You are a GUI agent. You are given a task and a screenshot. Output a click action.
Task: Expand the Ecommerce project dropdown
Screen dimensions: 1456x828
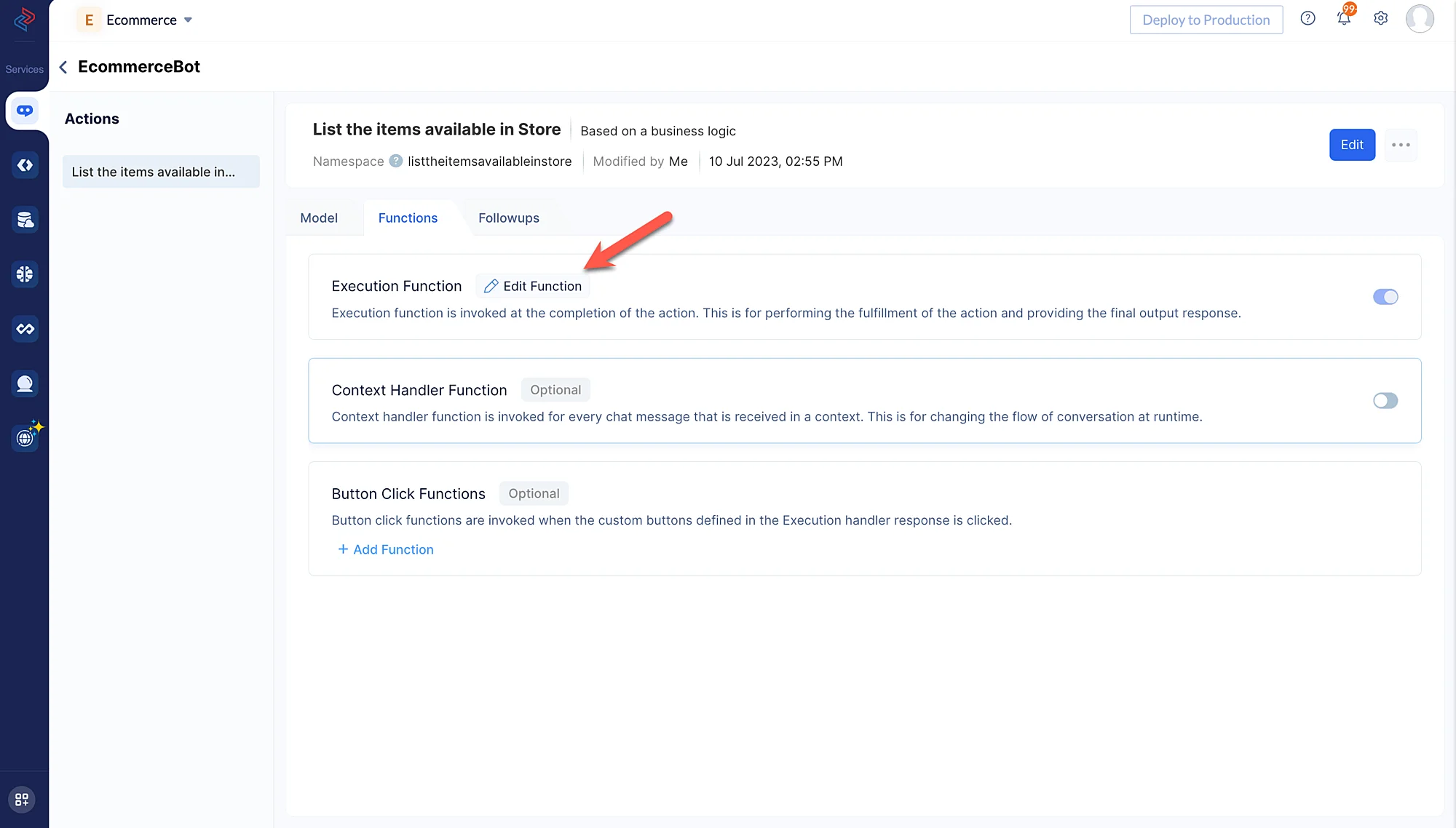coord(188,20)
